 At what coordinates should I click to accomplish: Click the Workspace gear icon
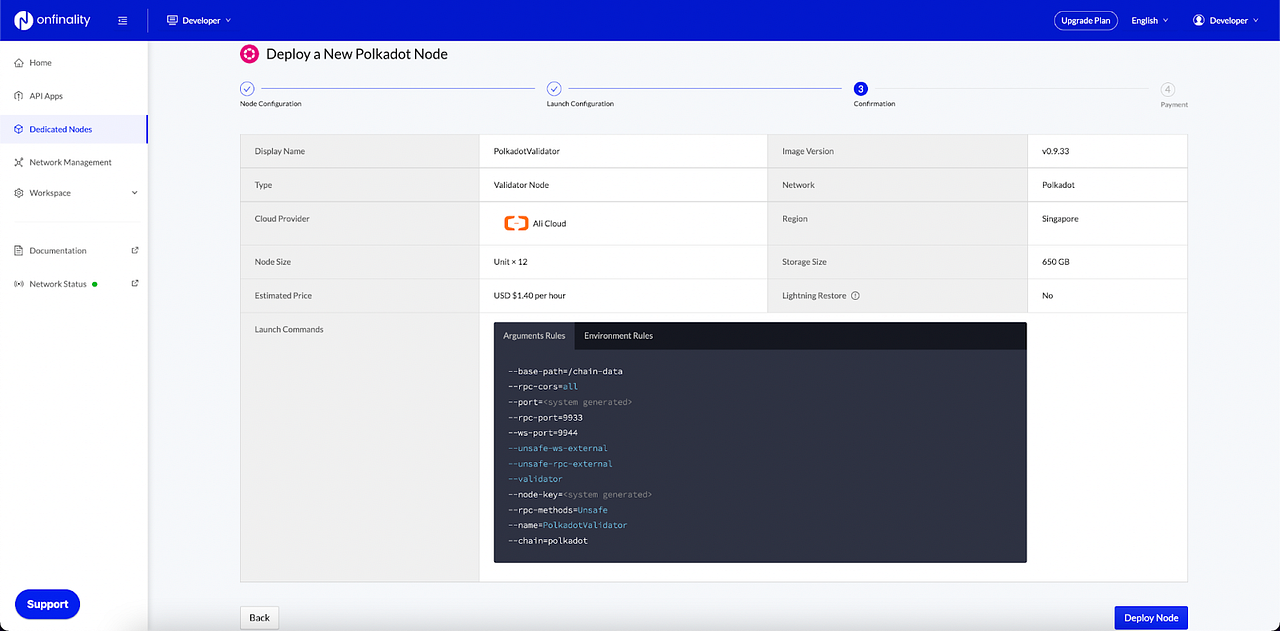click(x=19, y=192)
